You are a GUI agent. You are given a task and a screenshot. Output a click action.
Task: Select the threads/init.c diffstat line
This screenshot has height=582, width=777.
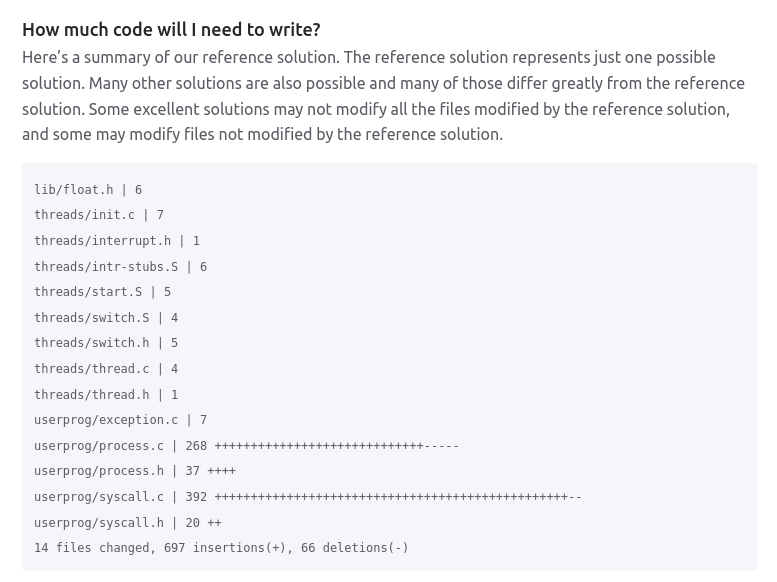click(99, 215)
